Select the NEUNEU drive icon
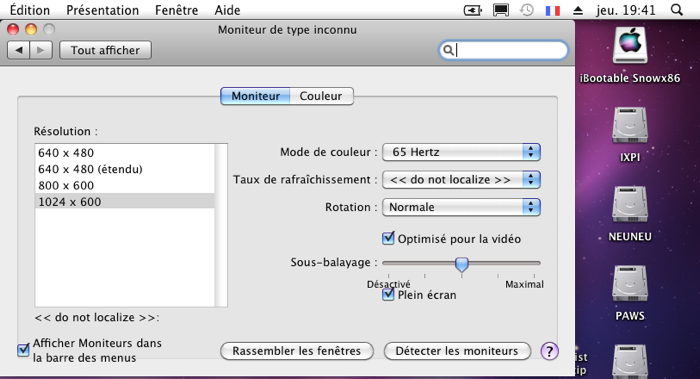The width and height of the screenshot is (700, 379). click(630, 204)
